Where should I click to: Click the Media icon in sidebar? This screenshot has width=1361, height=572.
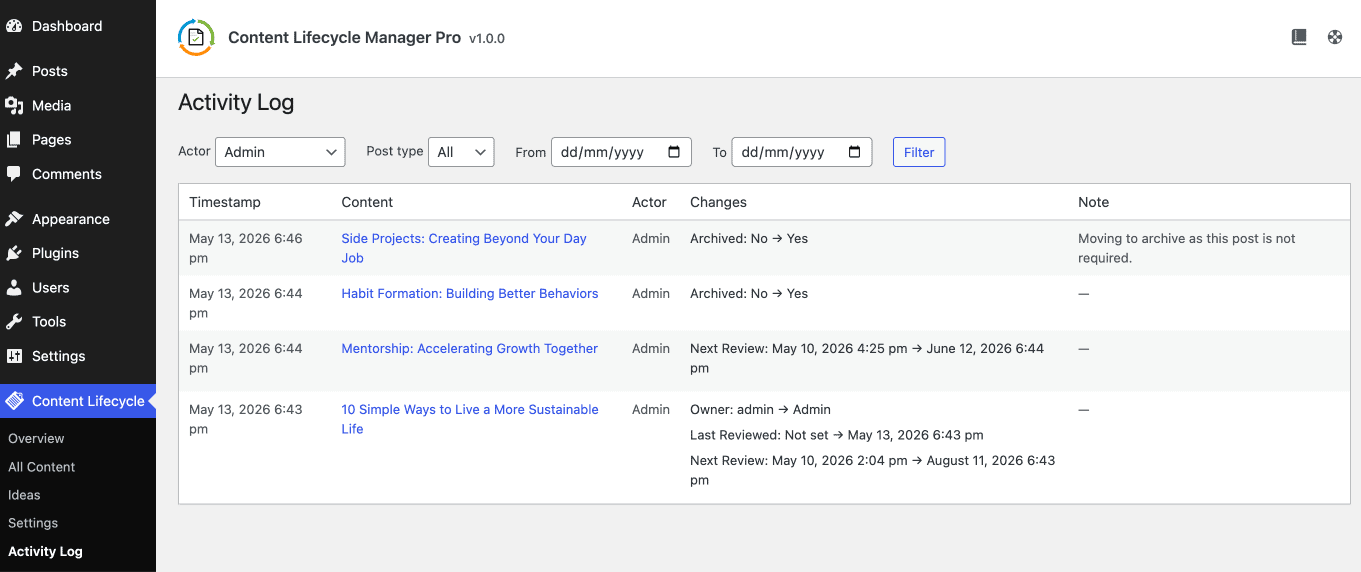click(x=14, y=105)
